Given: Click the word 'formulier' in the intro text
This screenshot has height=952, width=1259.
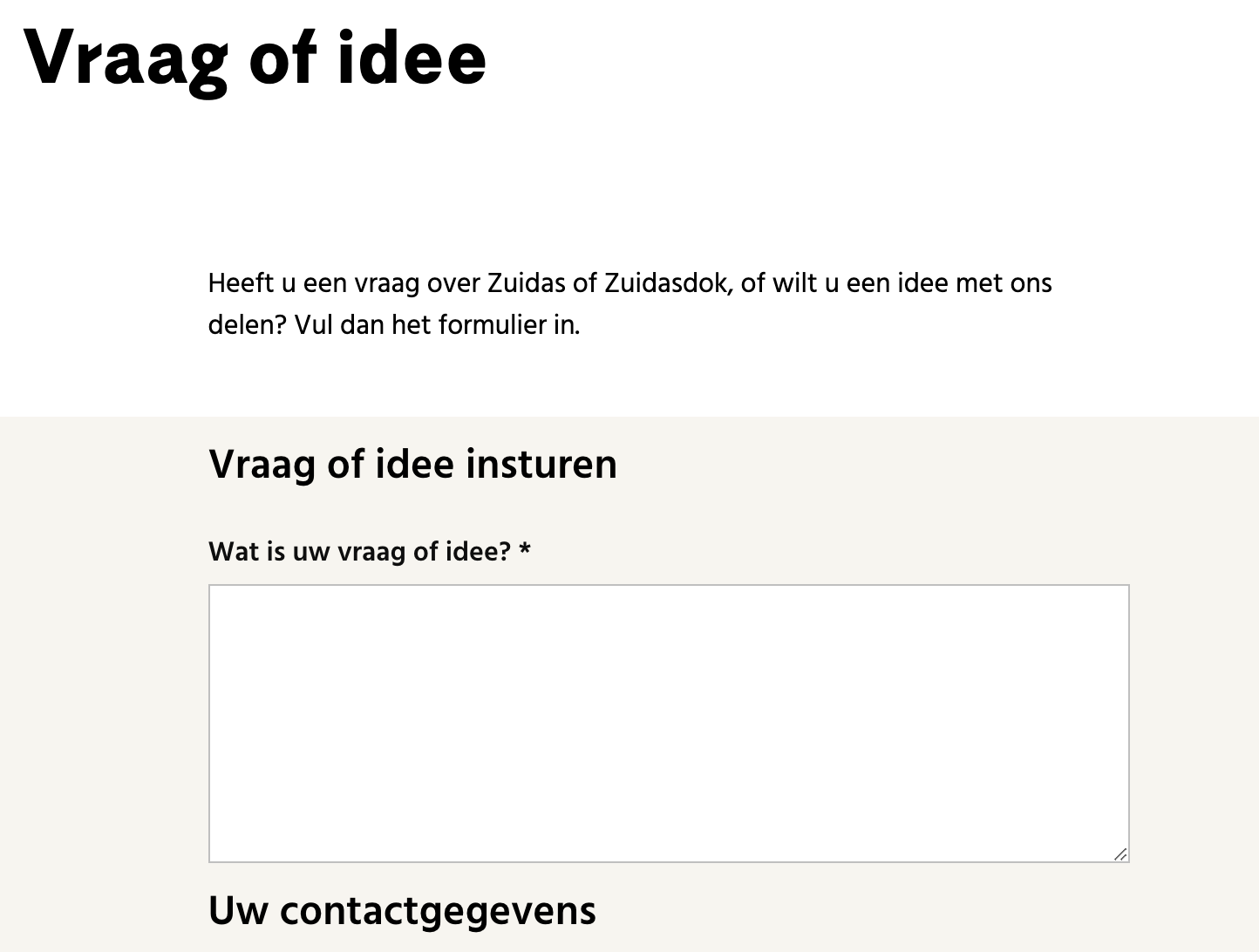Looking at the screenshot, I should 493,325.
